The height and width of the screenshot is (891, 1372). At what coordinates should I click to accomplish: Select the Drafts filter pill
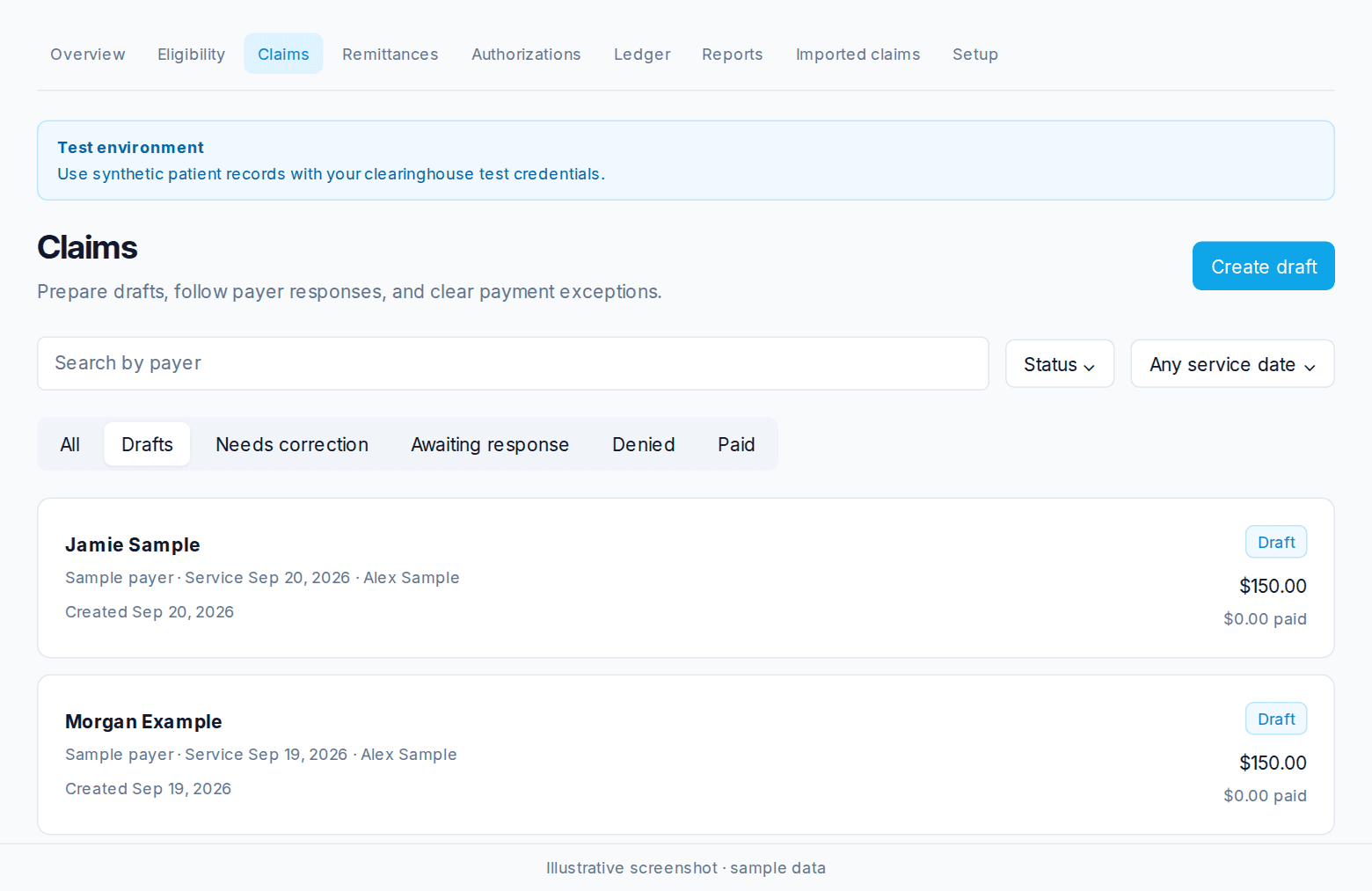tap(147, 444)
